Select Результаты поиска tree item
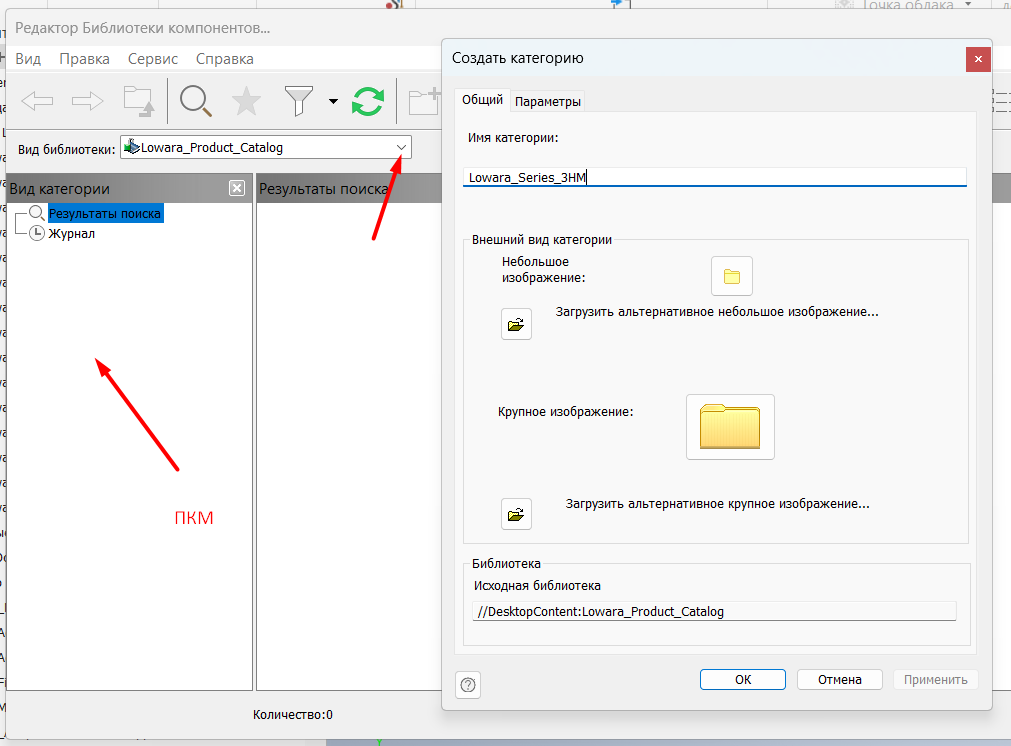 click(x=104, y=213)
